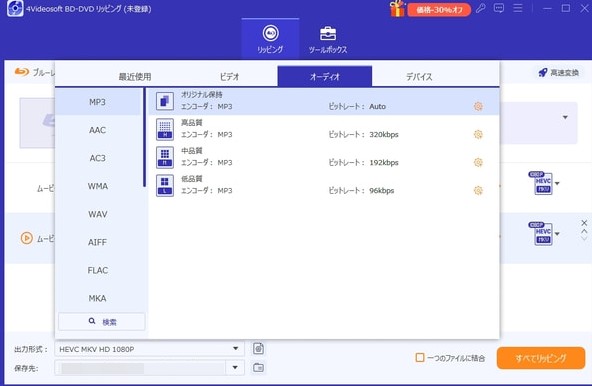The height and width of the screenshot is (386, 592).
Task: Click the format sidebar scrollbar
Action: click(x=144, y=137)
